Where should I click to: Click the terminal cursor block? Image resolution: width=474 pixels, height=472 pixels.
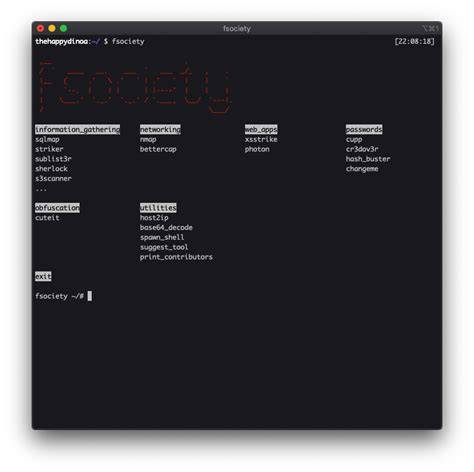point(90,296)
